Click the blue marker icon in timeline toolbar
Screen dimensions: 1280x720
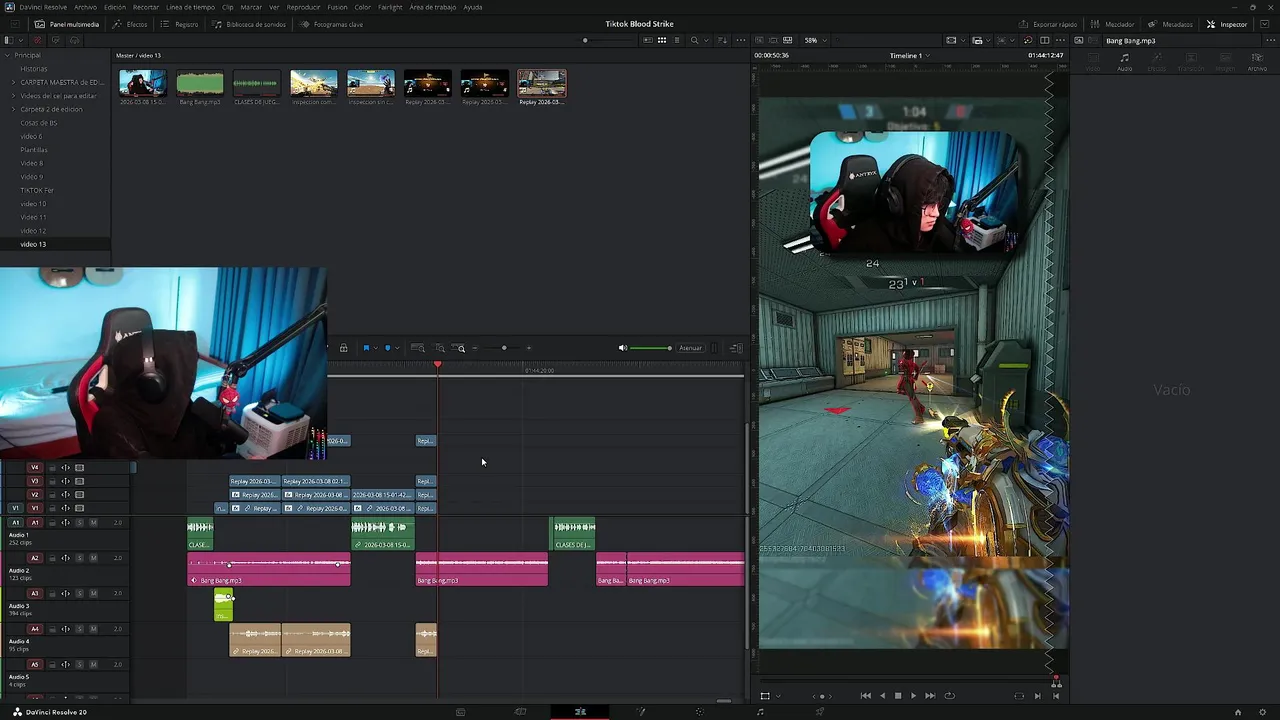click(x=387, y=348)
